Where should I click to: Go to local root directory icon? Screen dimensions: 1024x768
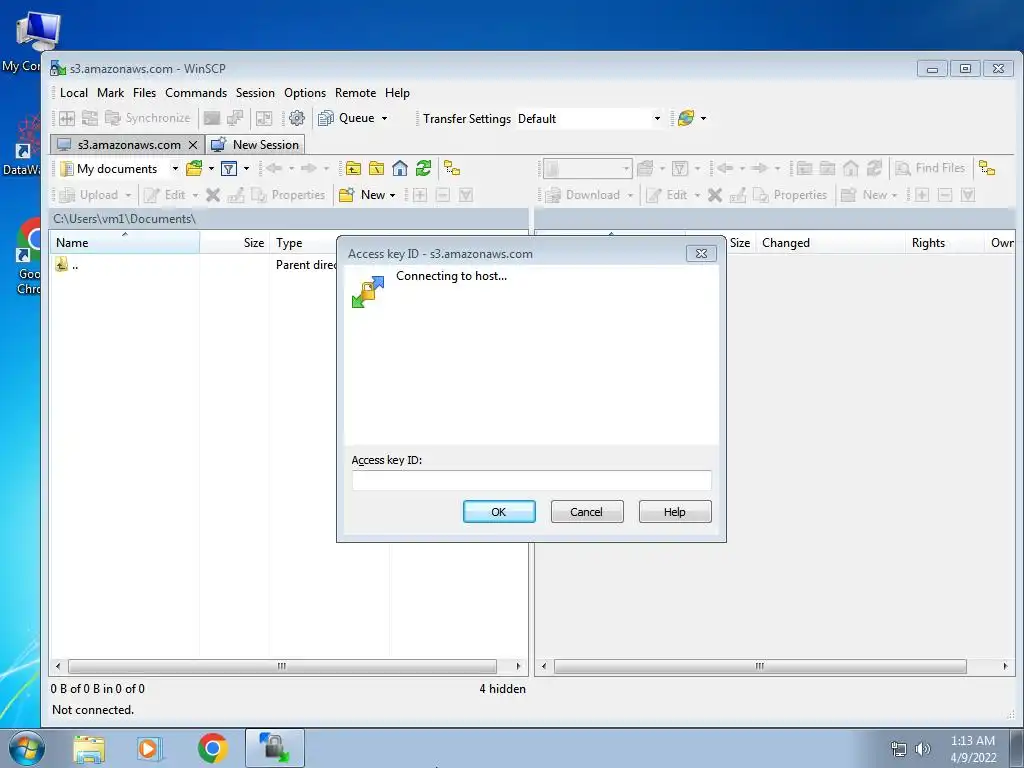pos(377,168)
